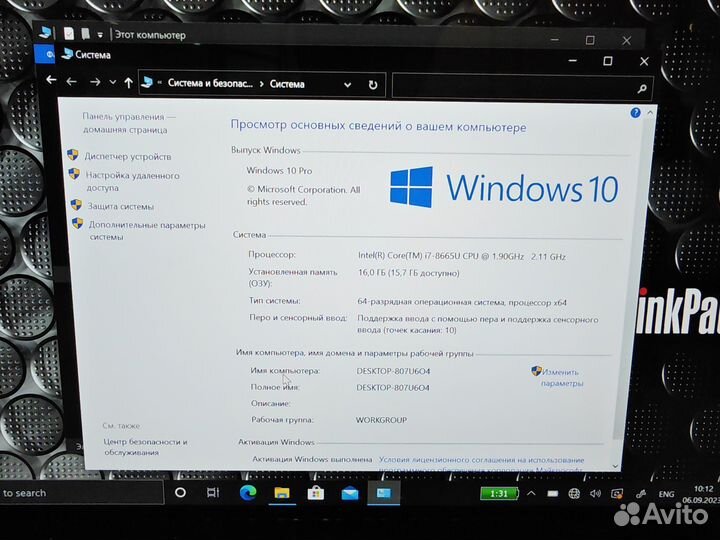720x540 pixels.
Task: Click the Windows 10 logo image
Action: 504,187
